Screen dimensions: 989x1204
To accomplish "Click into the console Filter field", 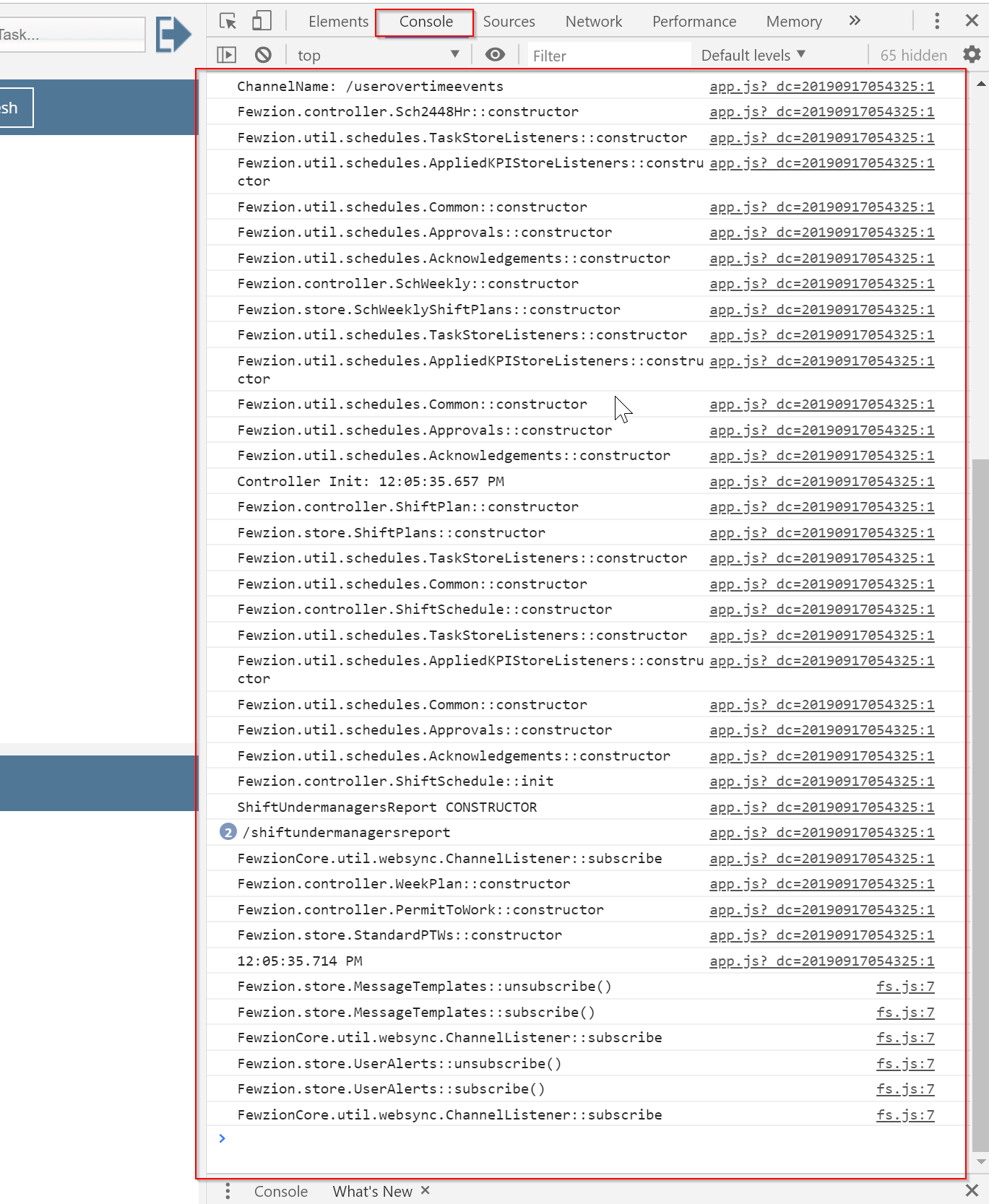I will click(x=608, y=56).
